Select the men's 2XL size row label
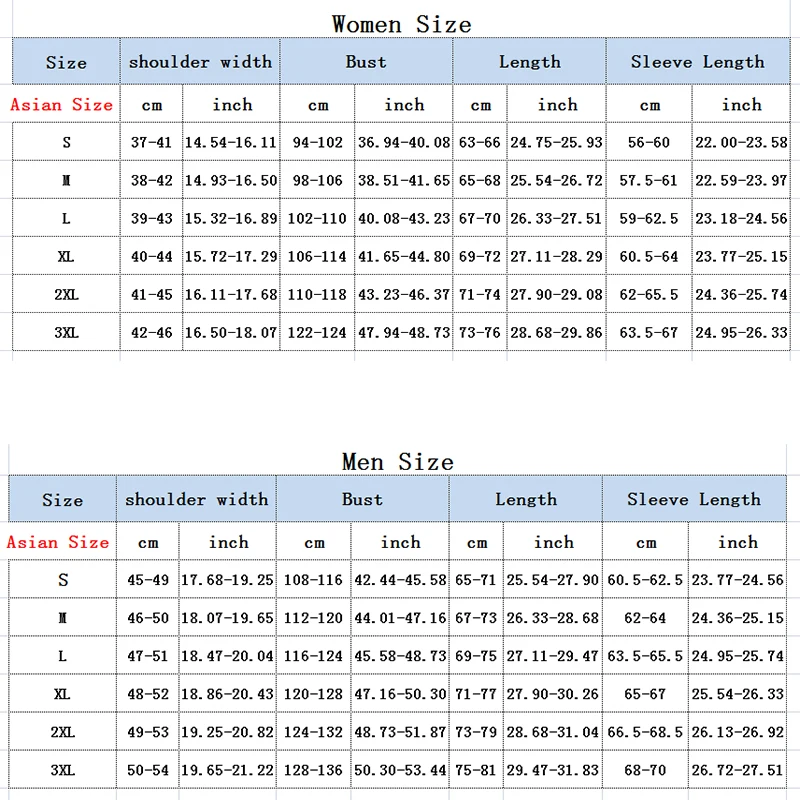This screenshot has height=800, width=800. (63, 732)
